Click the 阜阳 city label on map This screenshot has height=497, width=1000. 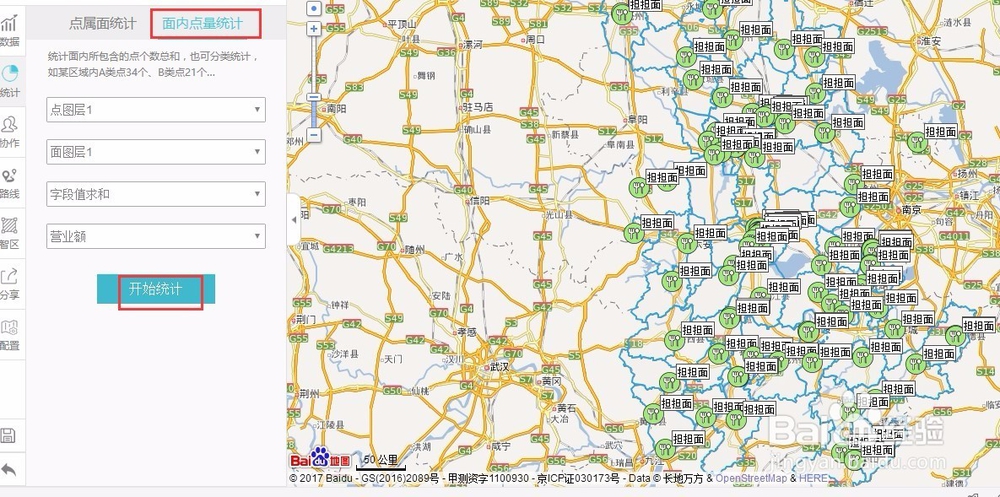[638, 119]
